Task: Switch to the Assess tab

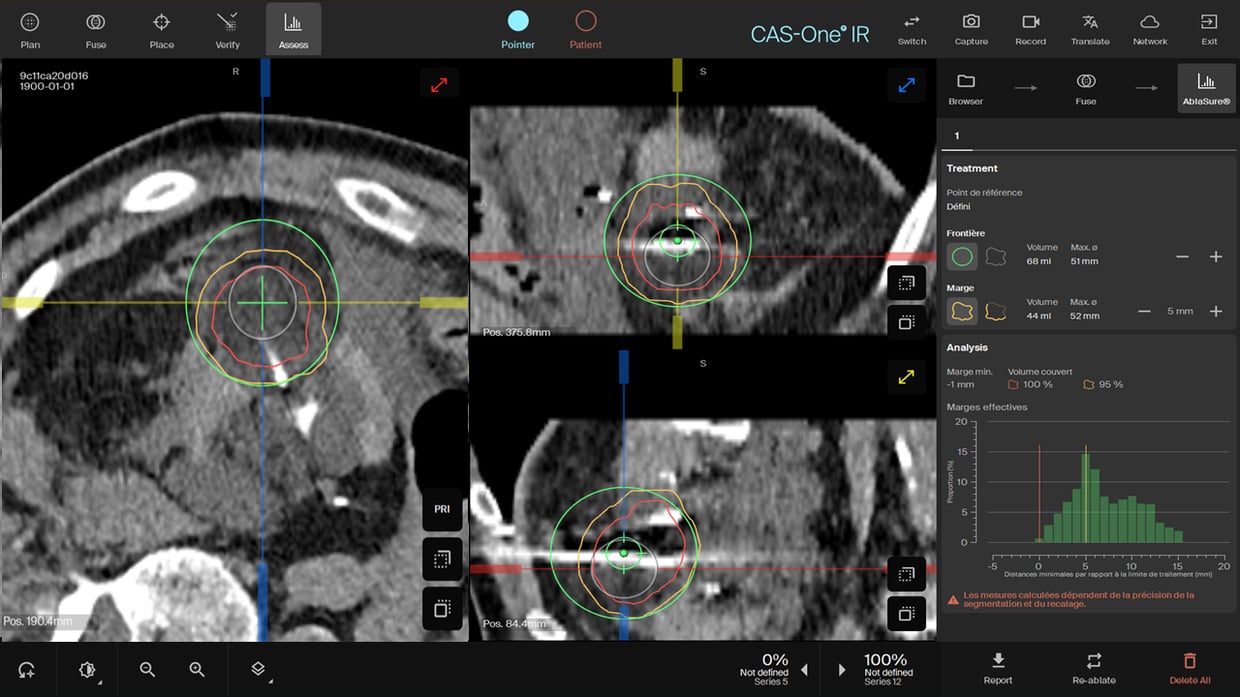Action: (293, 29)
